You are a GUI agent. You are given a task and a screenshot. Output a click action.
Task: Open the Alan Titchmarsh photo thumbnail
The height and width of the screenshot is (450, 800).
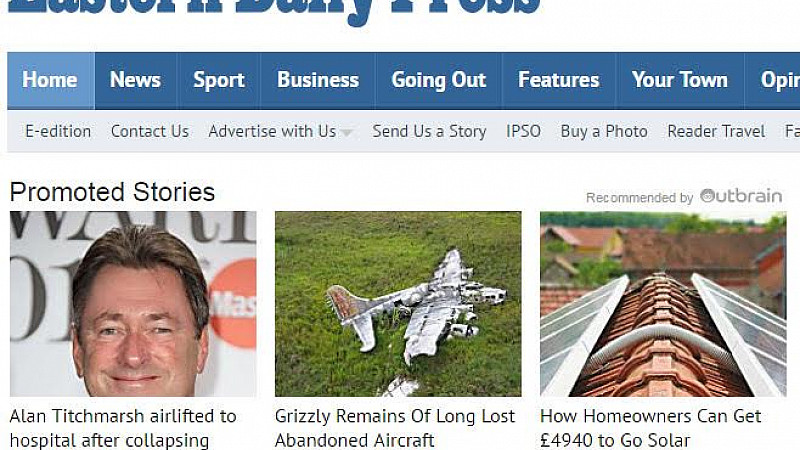tap(133, 304)
